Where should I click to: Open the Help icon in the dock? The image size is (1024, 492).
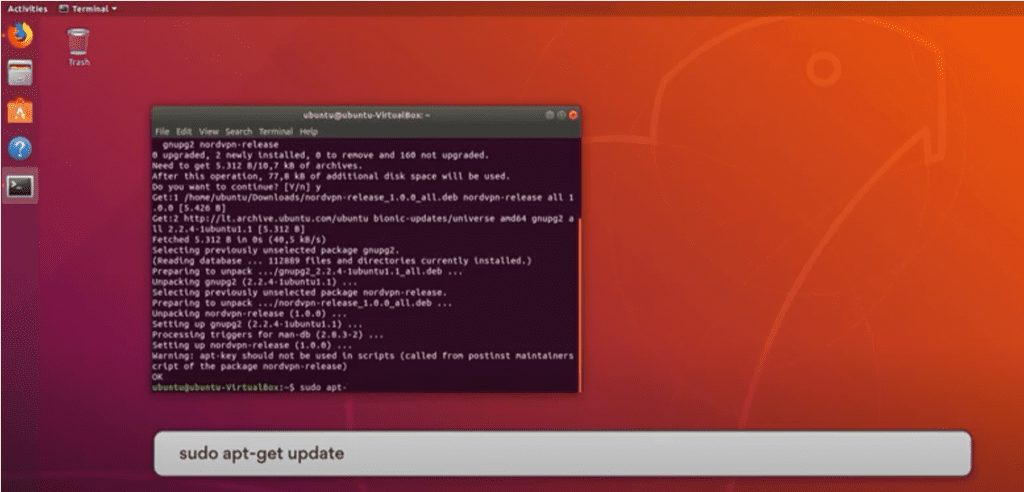[x=20, y=149]
